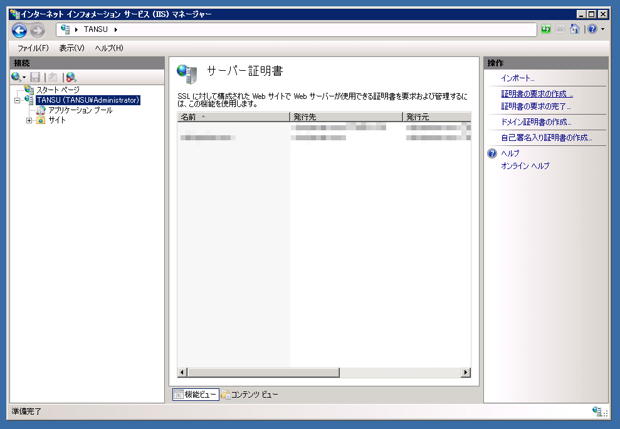This screenshot has height=429, width=620.
Task: Click the globe Connect icon in the 接続 toolbar
Action: click(16, 77)
